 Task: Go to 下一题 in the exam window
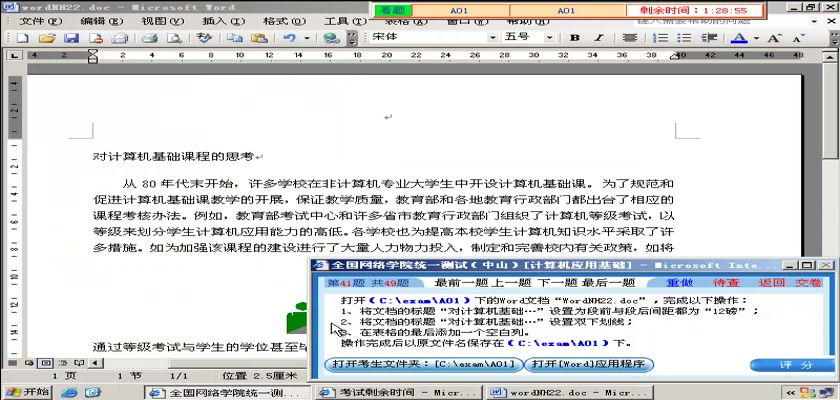556,283
